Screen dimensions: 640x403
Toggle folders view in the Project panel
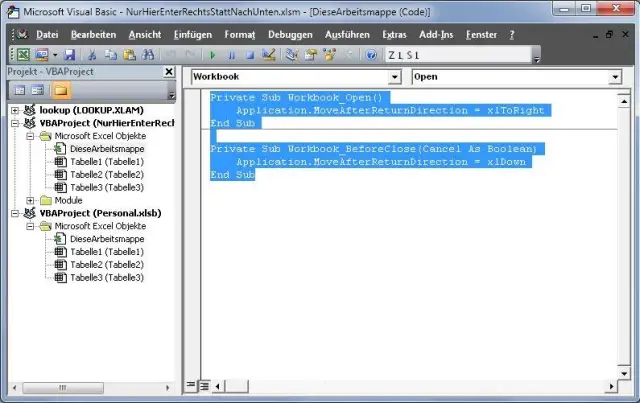pos(62,91)
